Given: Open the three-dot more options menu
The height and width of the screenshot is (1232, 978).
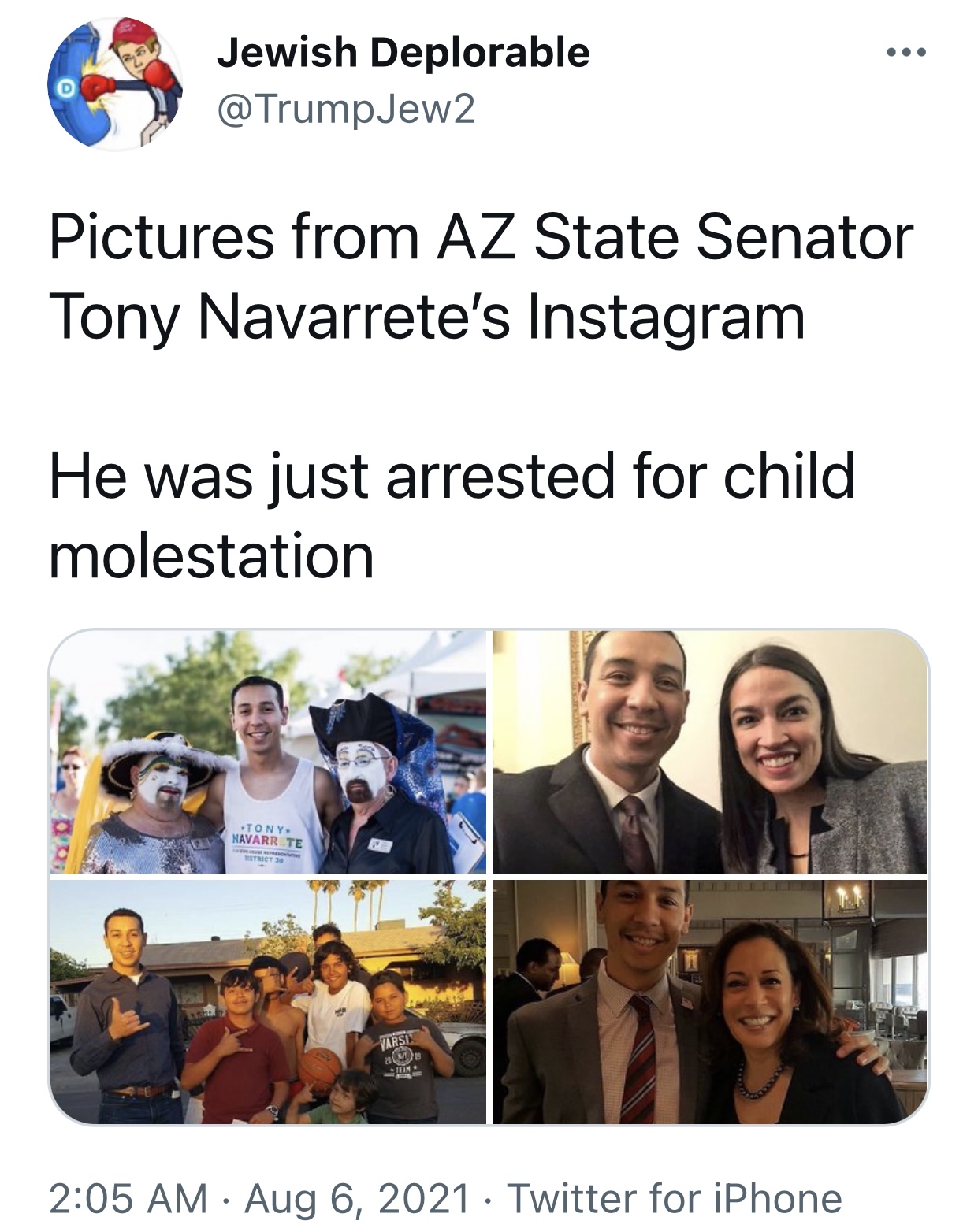Looking at the screenshot, I should pyautogui.click(x=905, y=54).
